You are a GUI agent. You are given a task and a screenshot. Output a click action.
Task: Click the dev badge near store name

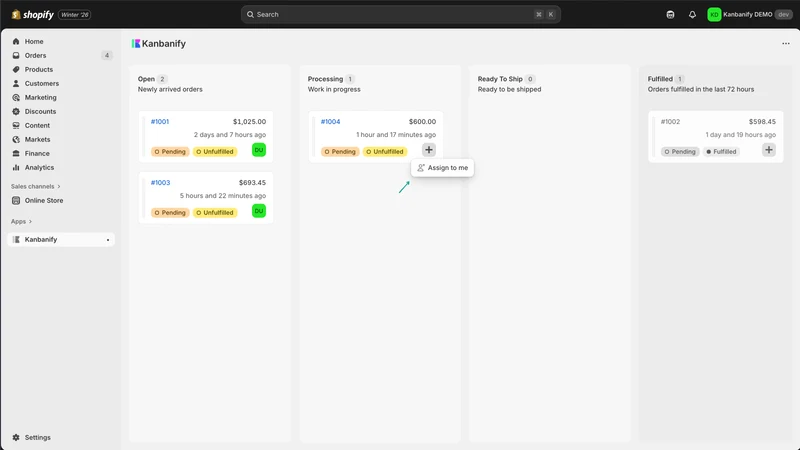(784, 14)
